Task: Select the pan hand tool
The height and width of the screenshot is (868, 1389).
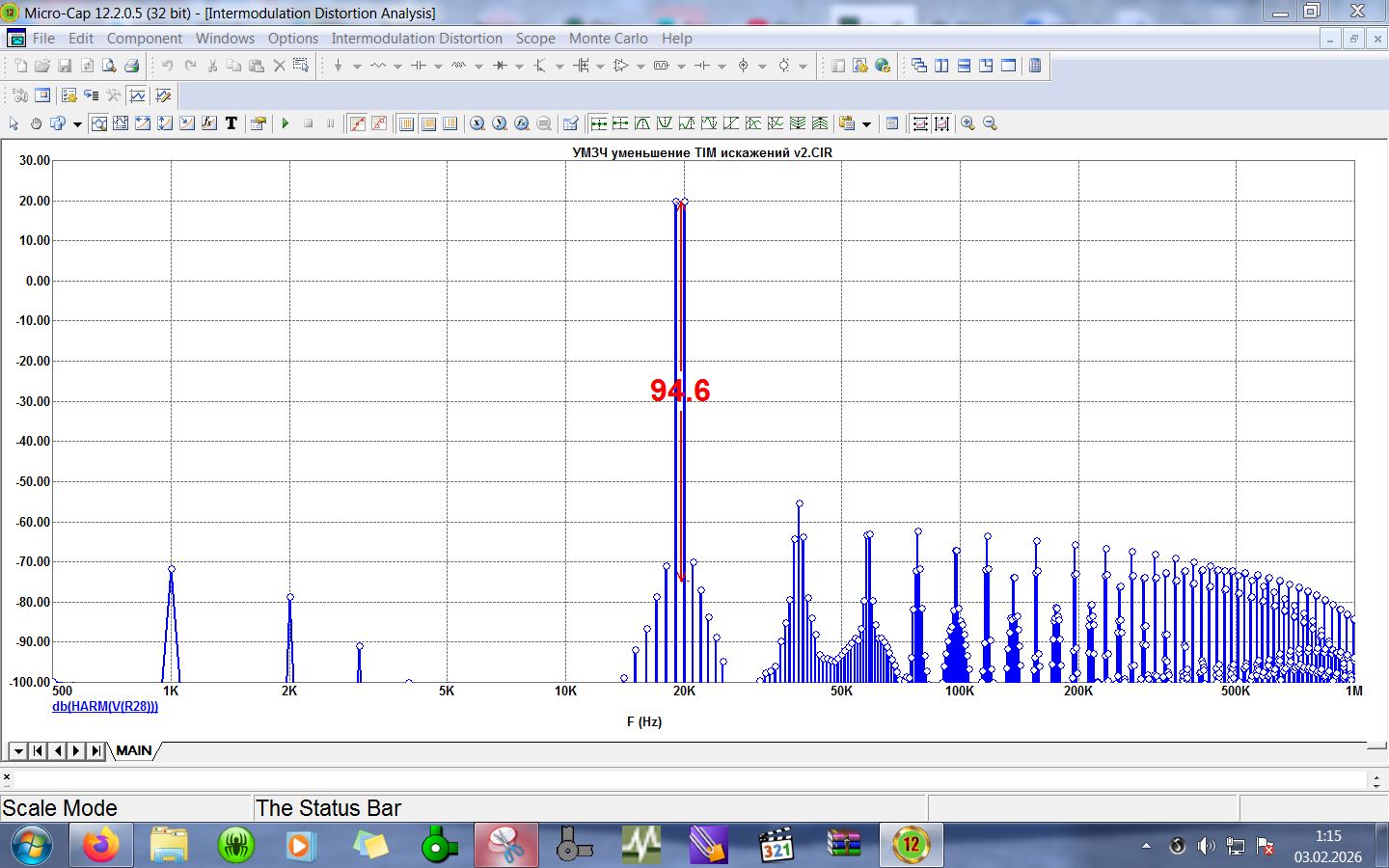Action: tap(37, 123)
